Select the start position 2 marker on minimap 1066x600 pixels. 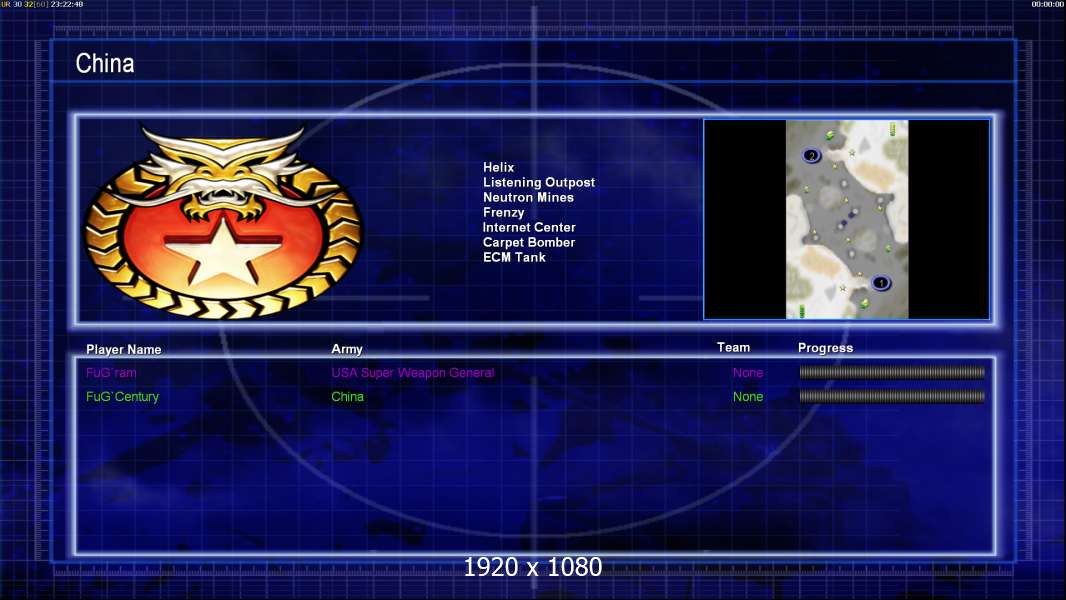pyautogui.click(x=811, y=156)
